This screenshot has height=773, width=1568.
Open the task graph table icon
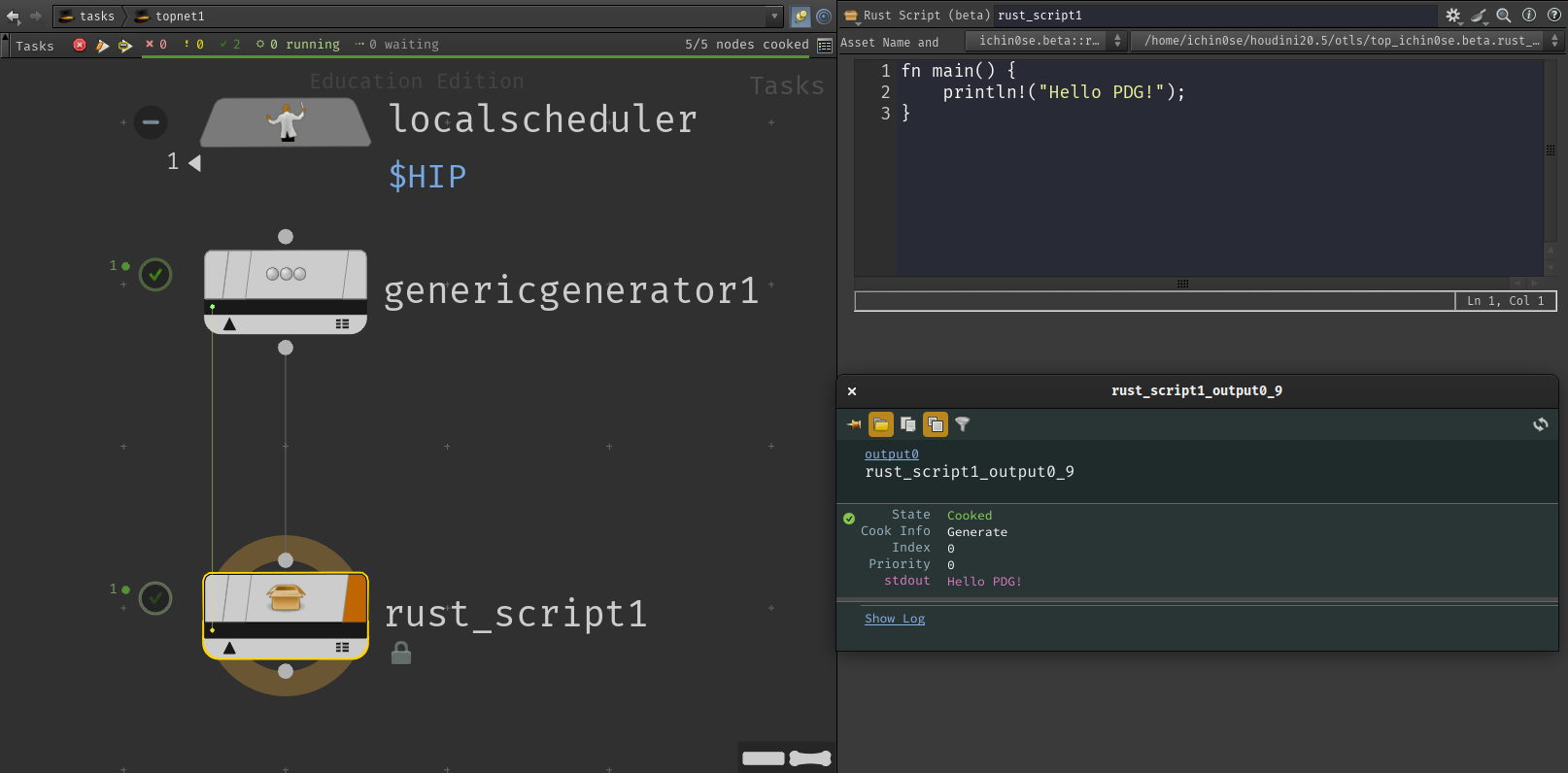click(825, 46)
